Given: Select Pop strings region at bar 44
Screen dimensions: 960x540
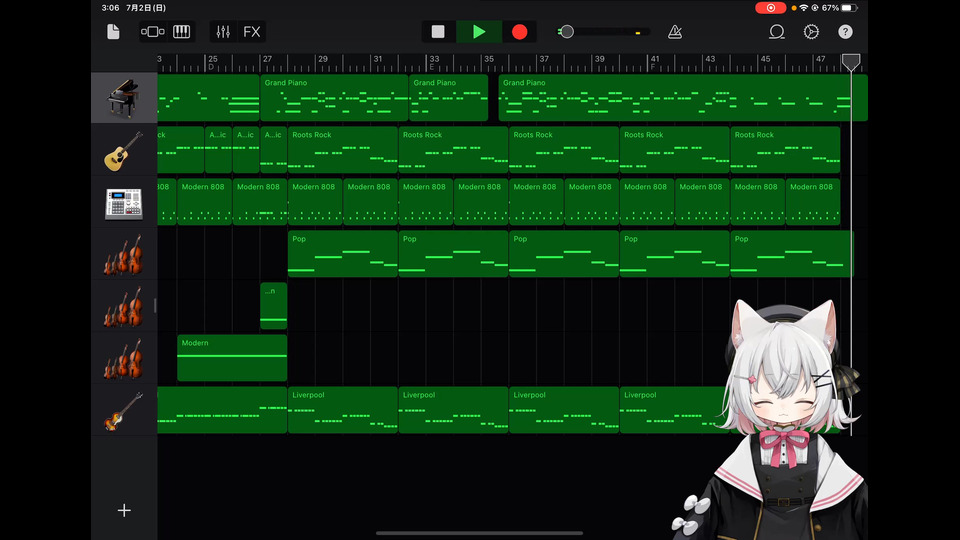Looking at the screenshot, I should tap(792, 254).
